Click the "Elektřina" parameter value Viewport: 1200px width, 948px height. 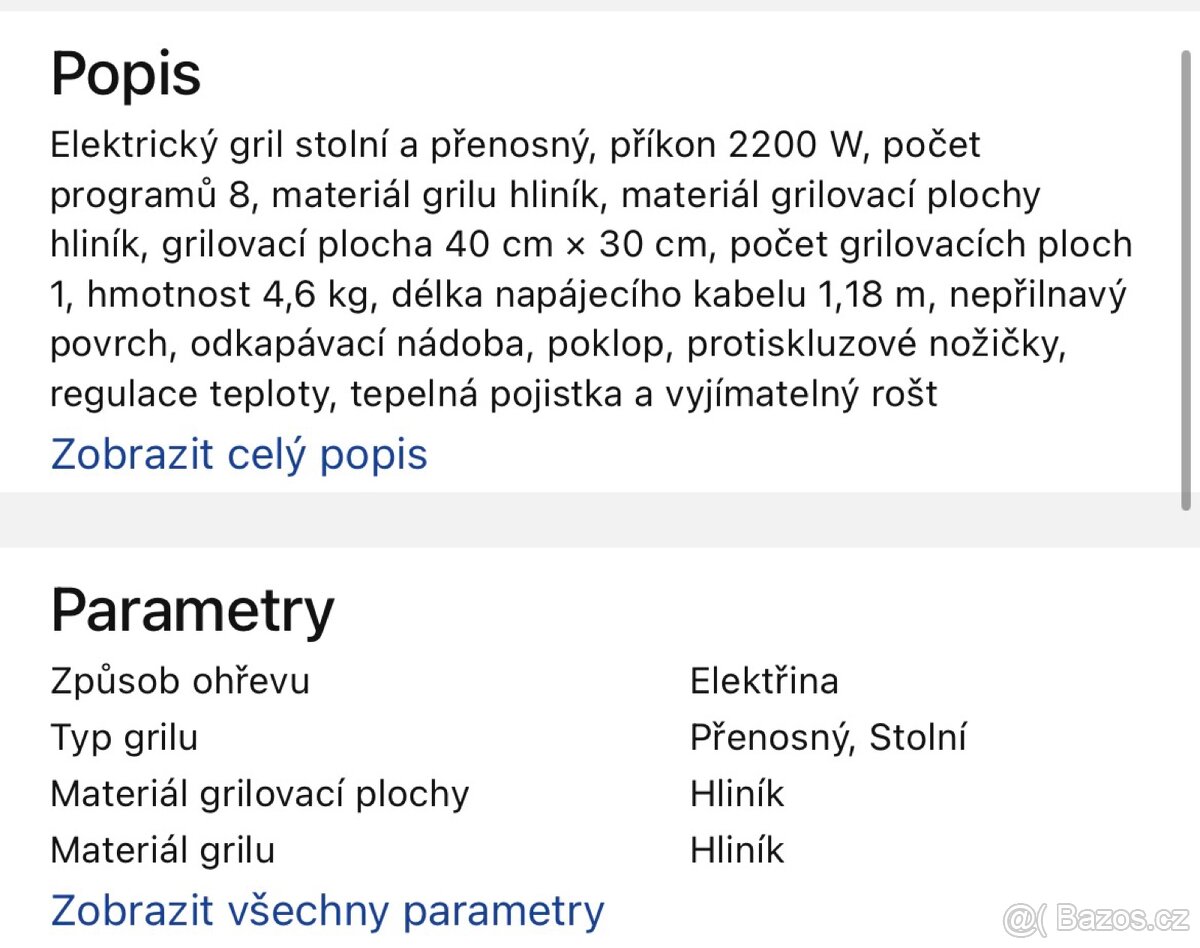click(x=765, y=681)
